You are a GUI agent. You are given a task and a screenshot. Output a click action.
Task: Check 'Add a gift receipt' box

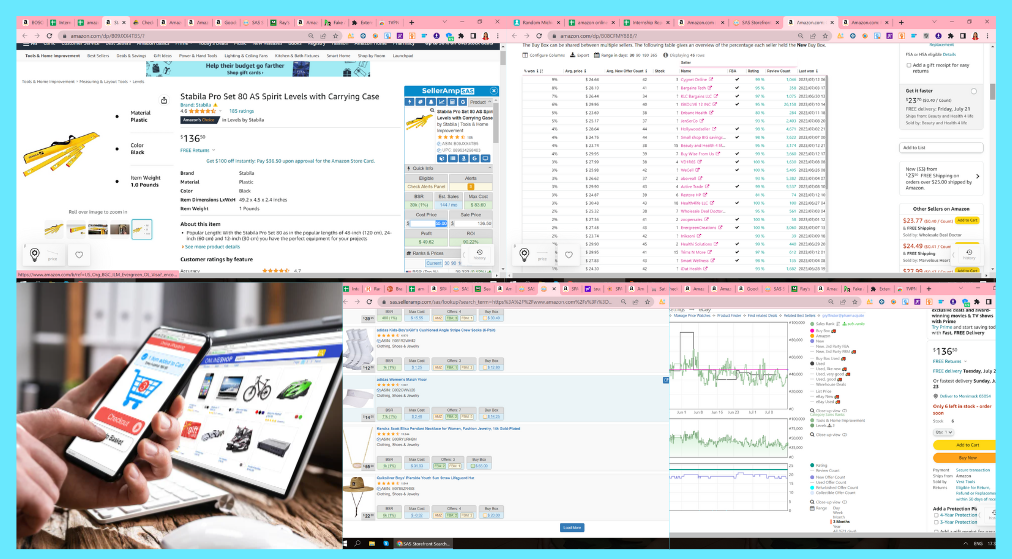coord(909,65)
